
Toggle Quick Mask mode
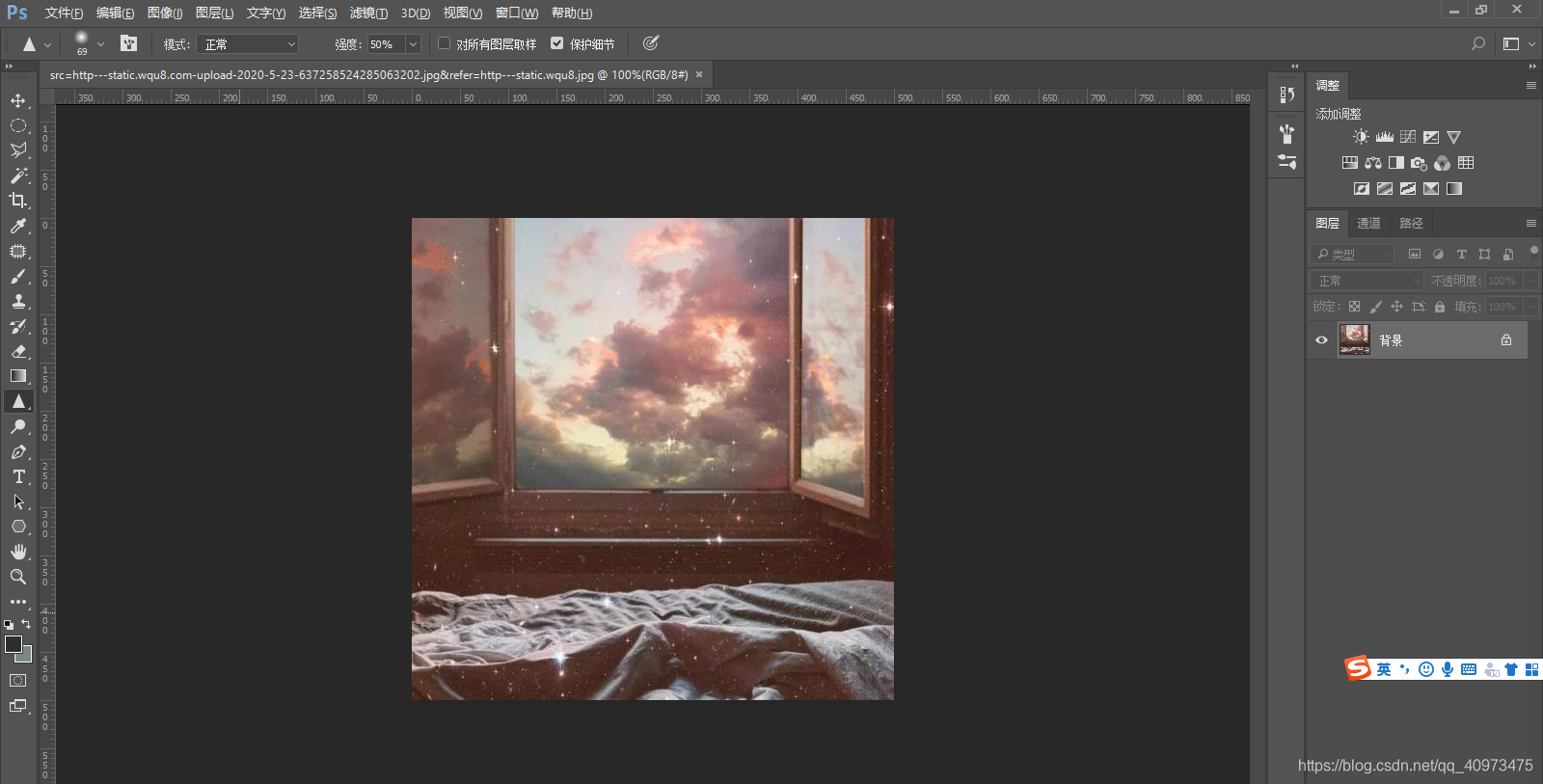[18, 681]
